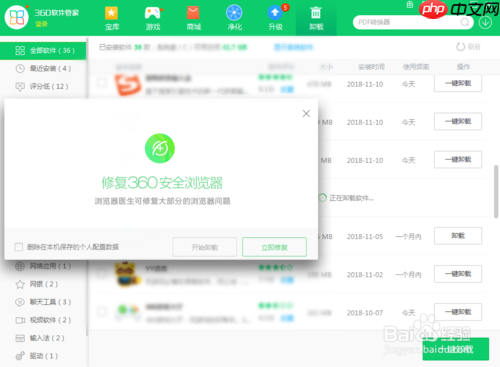Sort by 安装时间 column header
Viewport: 500px width, 367px height.
(x=372, y=67)
